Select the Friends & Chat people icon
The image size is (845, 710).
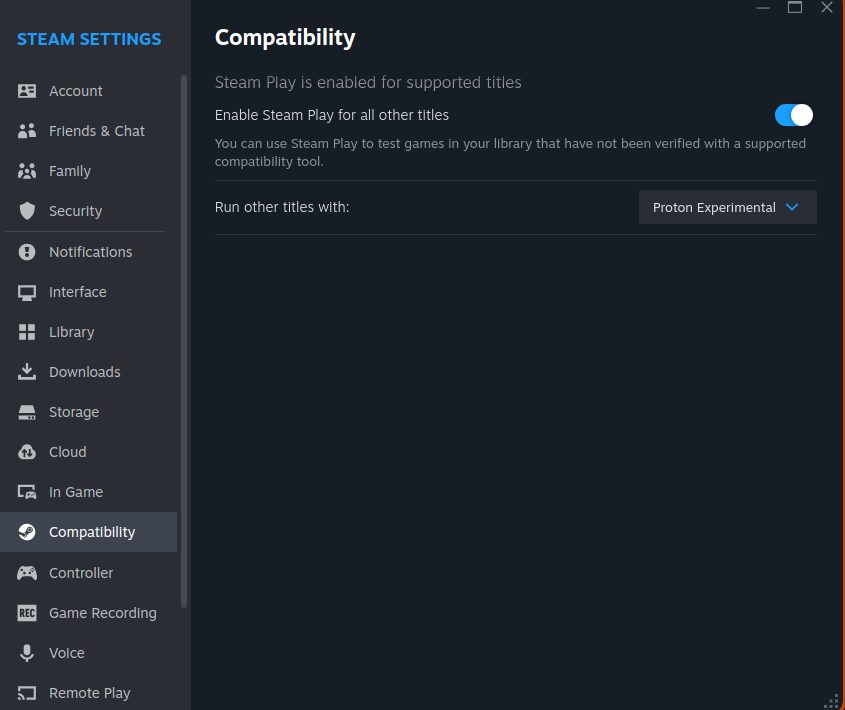click(x=27, y=131)
